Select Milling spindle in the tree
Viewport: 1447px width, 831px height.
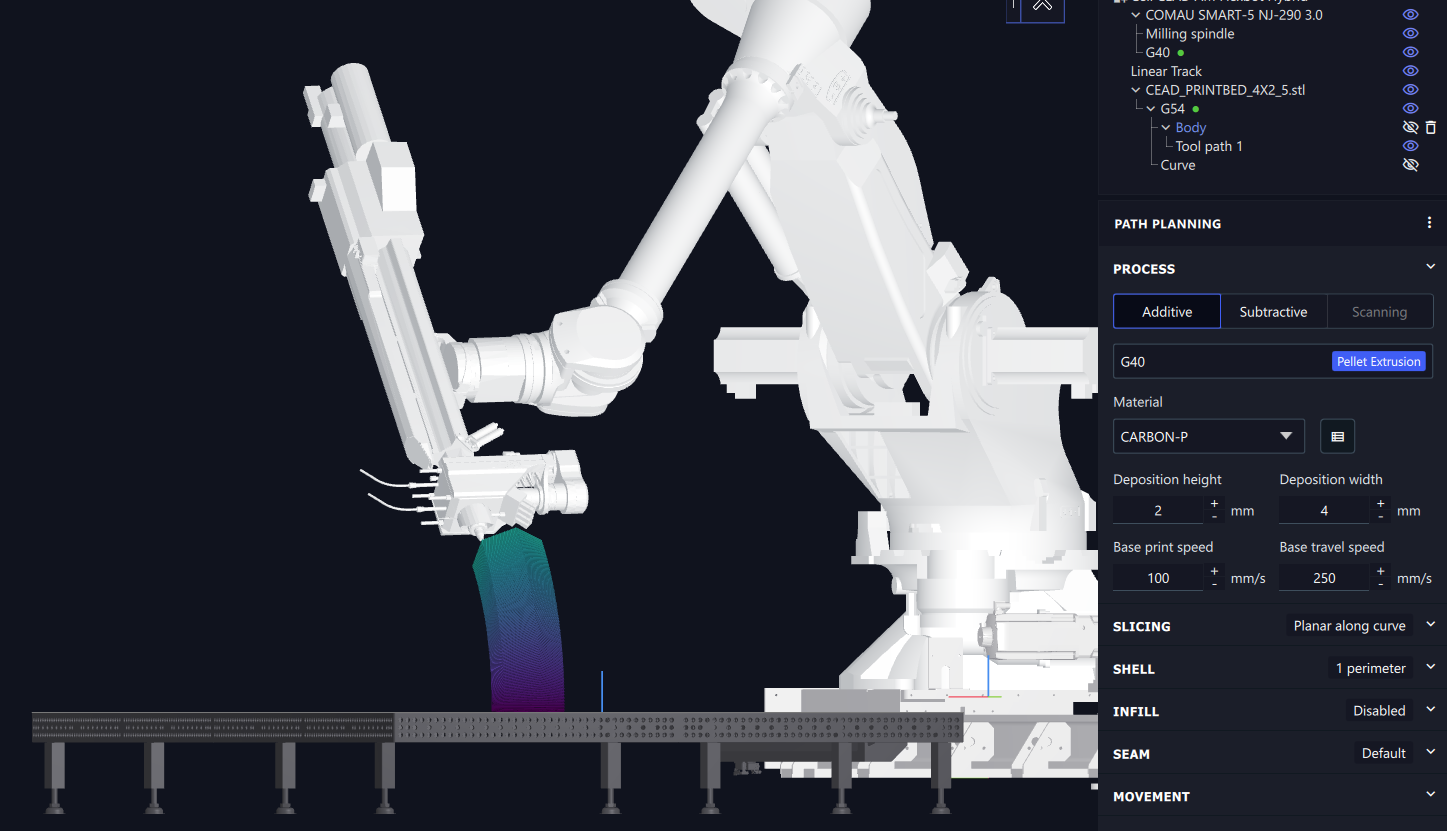pyautogui.click(x=1190, y=34)
